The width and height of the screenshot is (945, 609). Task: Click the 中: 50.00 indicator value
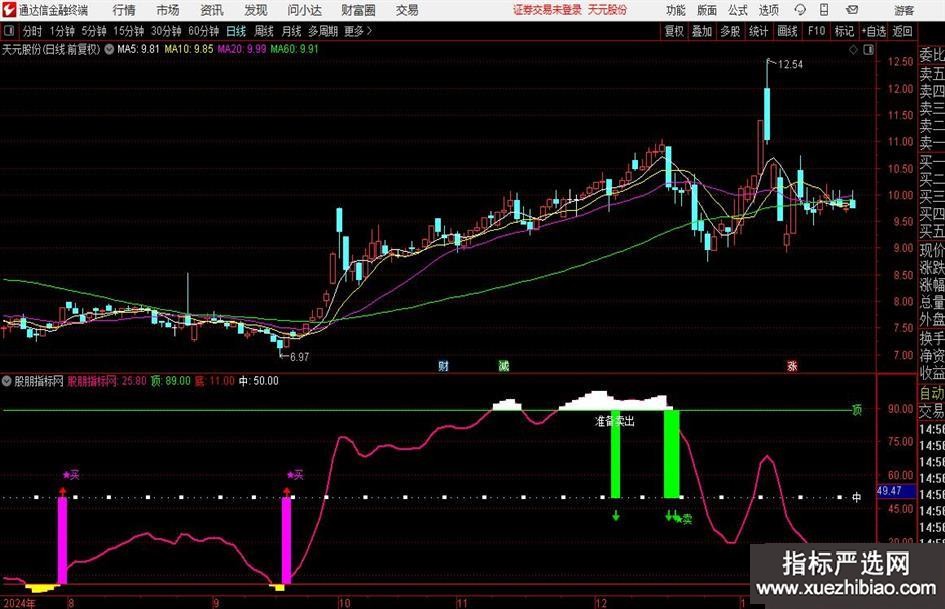[x=259, y=381]
